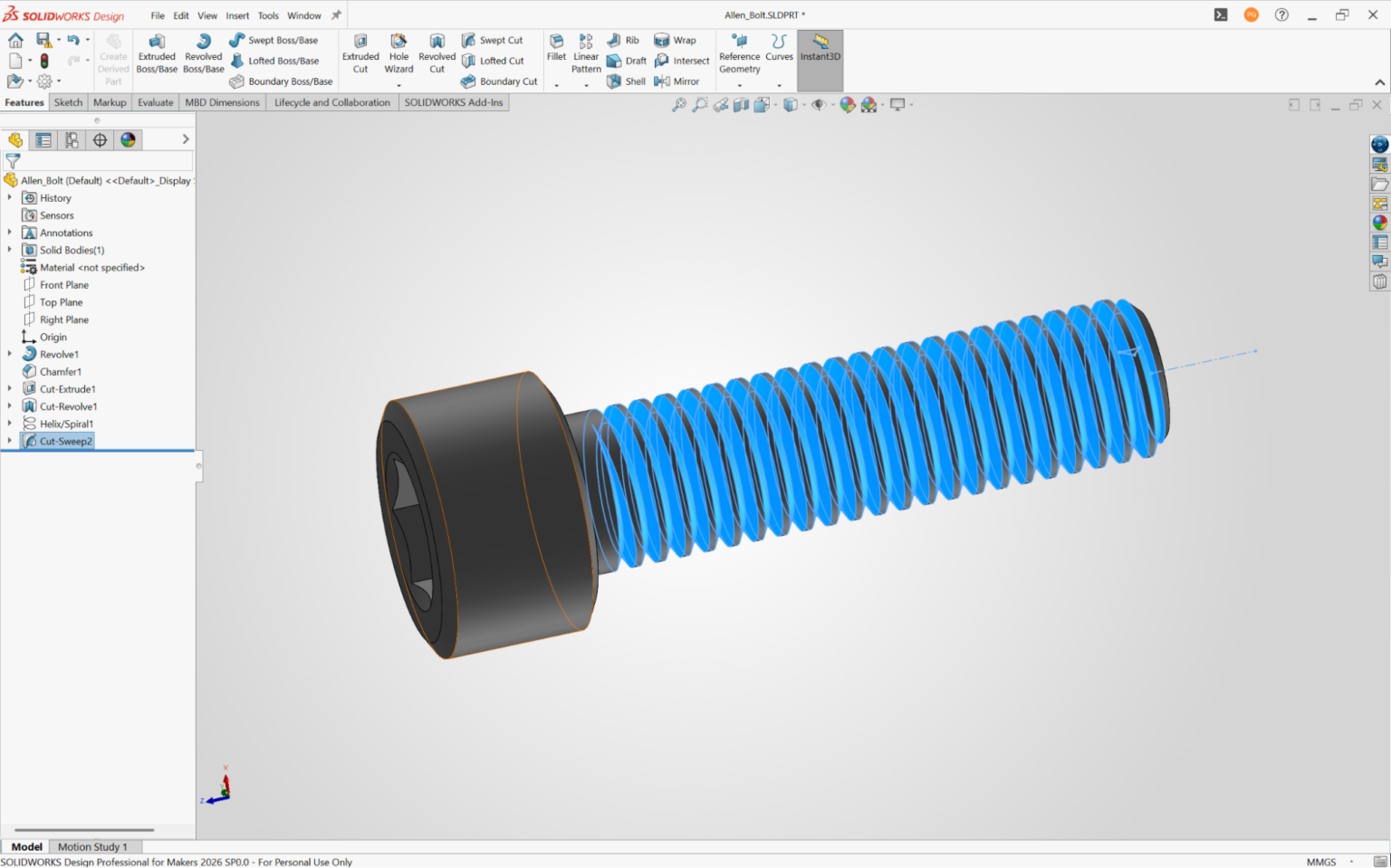Choose the Lofted Cut command
This screenshot has height=868, width=1391.
click(x=493, y=61)
